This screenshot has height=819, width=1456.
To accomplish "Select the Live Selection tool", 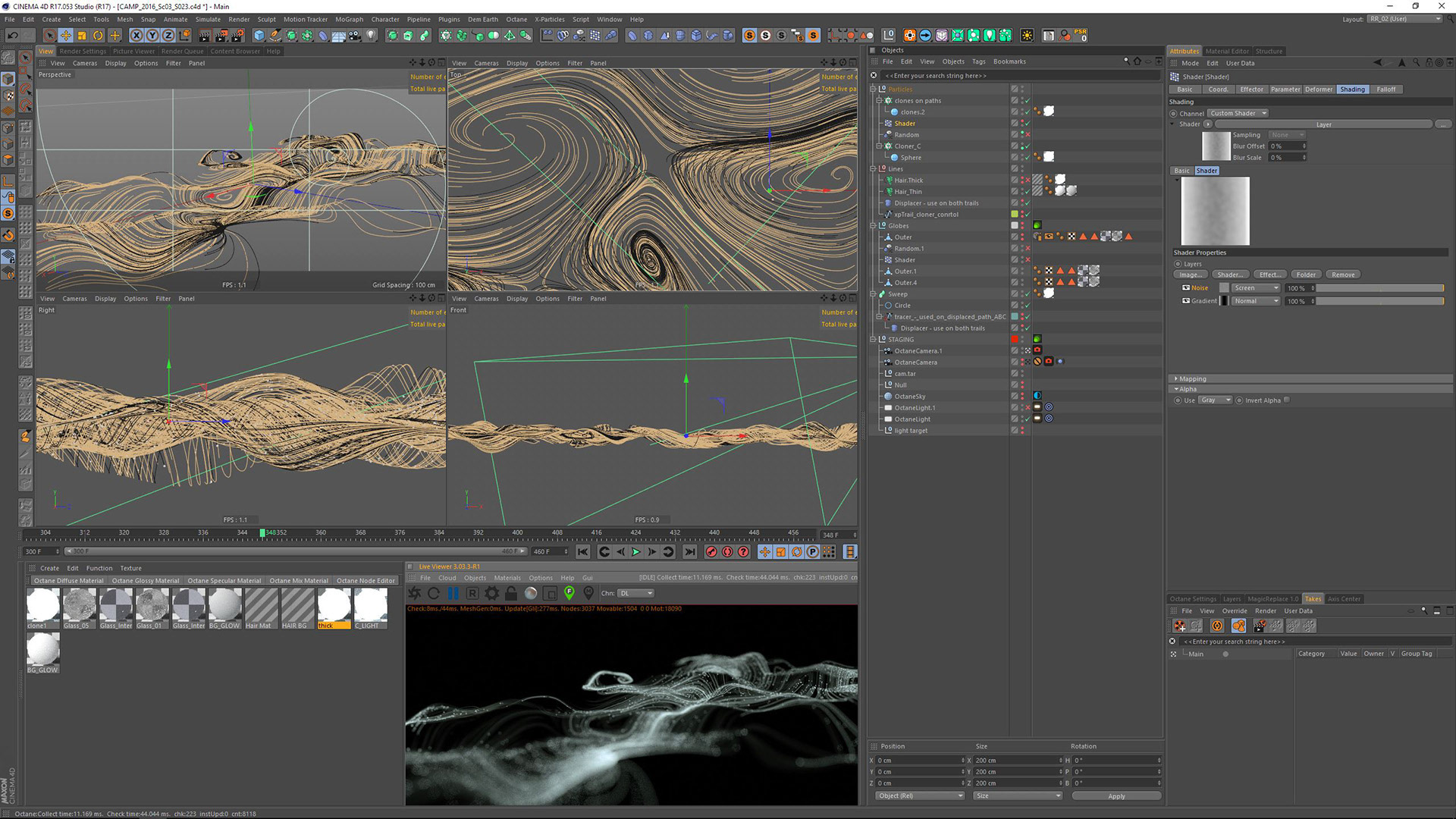I will coord(50,36).
